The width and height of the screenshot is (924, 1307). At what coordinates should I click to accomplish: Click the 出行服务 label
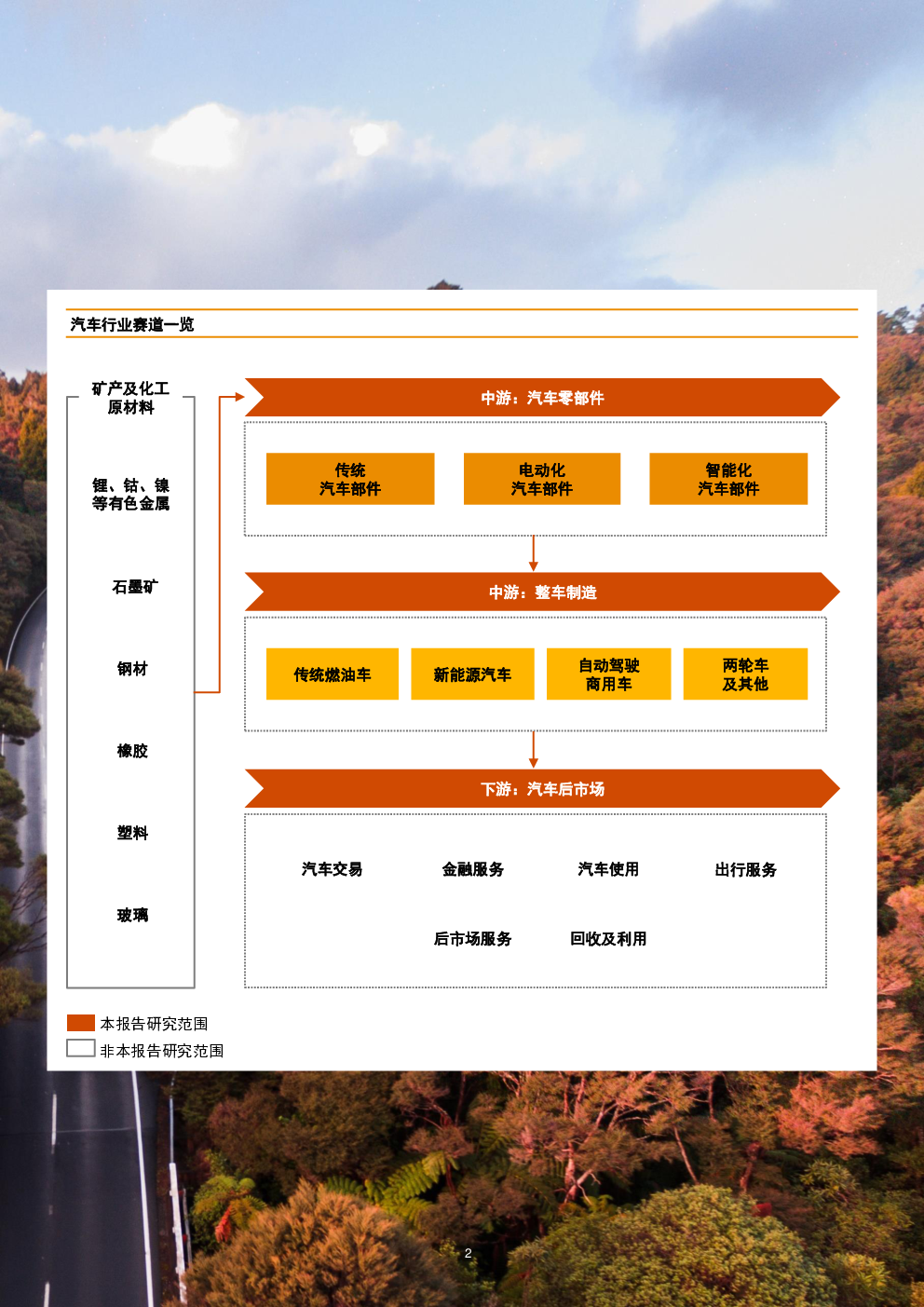click(x=745, y=869)
